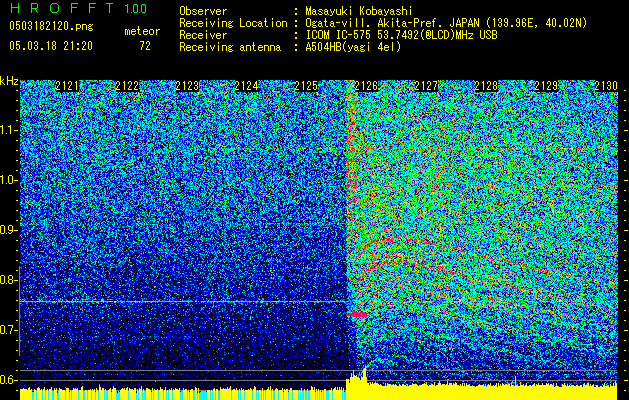Select the file name 0503182120.png
Viewport: 629px width, 400px height.
pos(51,26)
